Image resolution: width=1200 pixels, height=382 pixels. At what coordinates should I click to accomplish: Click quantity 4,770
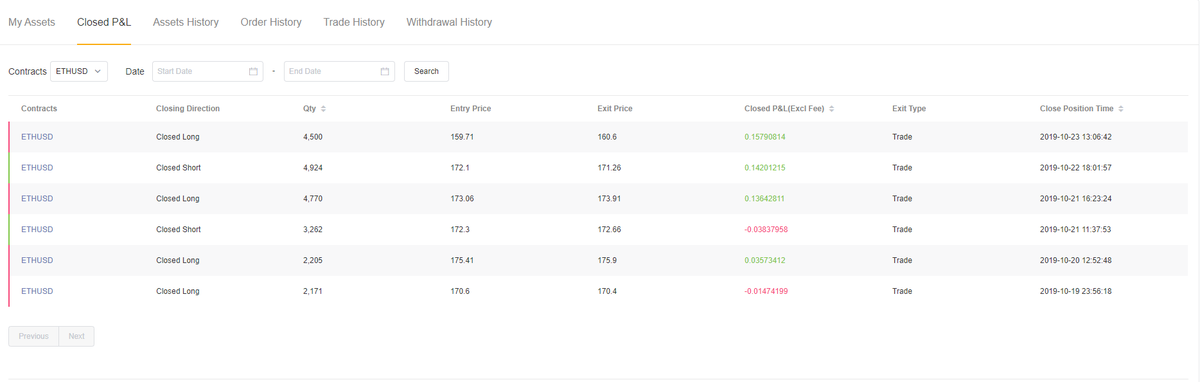[x=312, y=198]
